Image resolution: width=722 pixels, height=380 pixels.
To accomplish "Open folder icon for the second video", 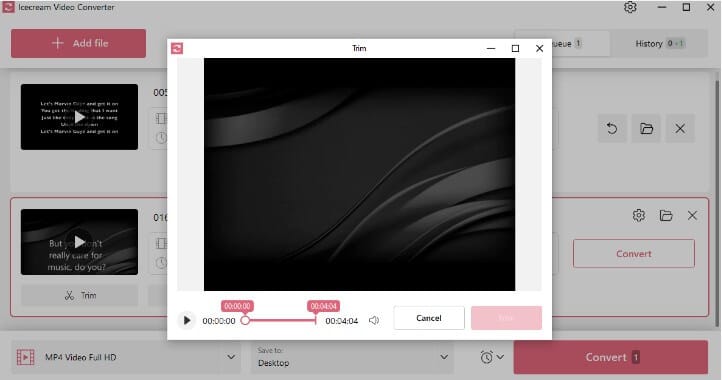I will tap(666, 215).
